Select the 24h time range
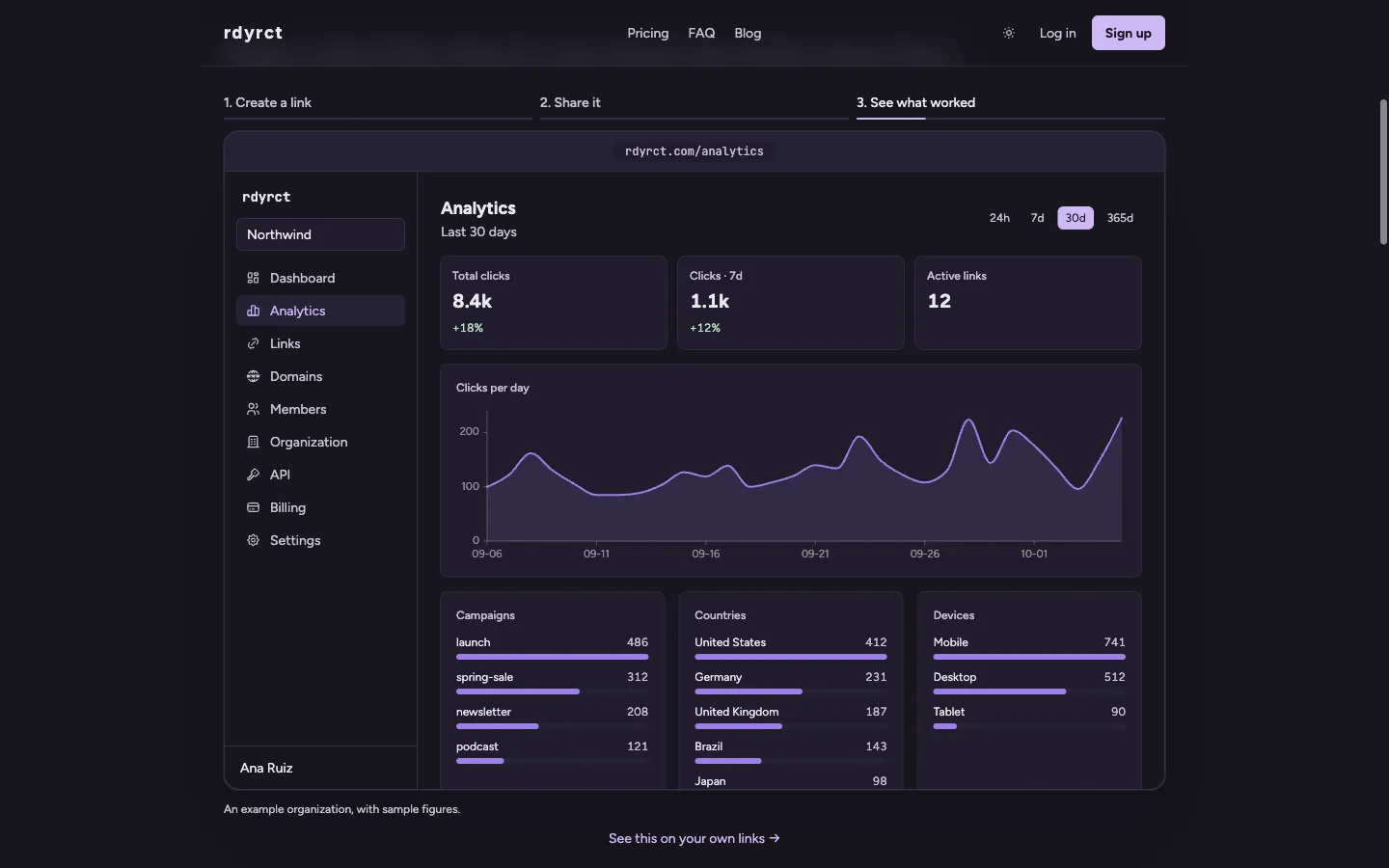The width and height of the screenshot is (1389, 868). click(999, 218)
